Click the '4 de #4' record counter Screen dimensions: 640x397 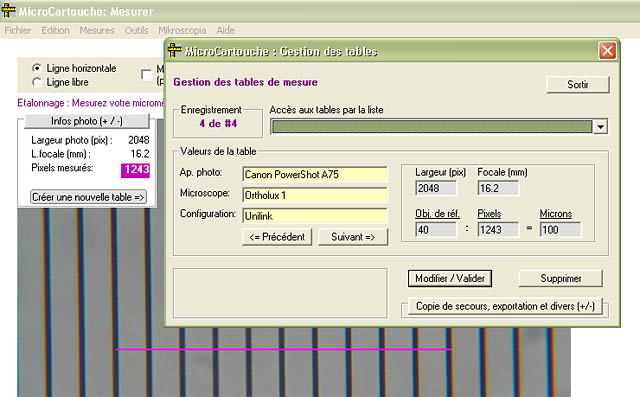[218, 124]
